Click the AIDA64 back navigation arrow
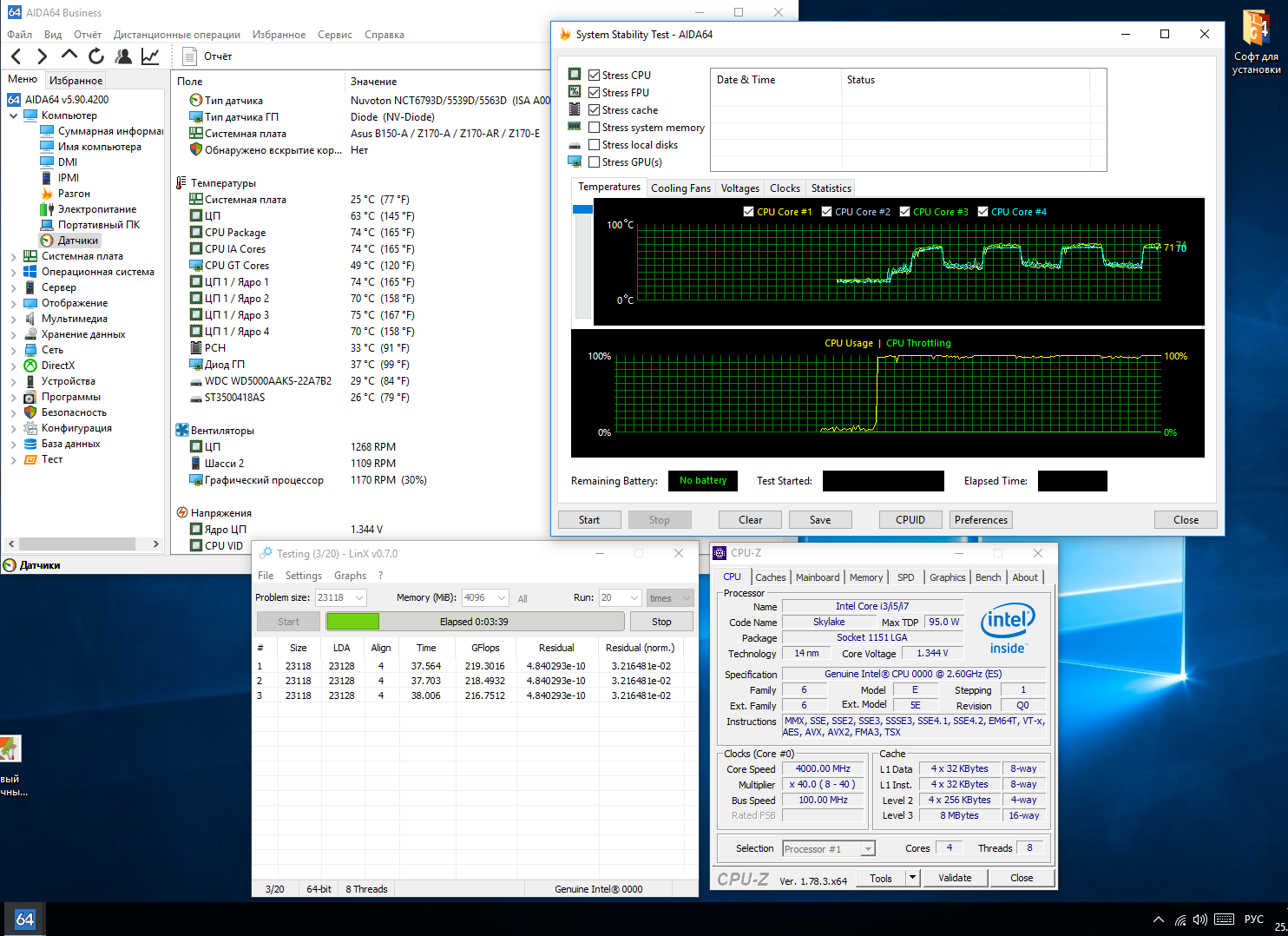The height and width of the screenshot is (936, 1288). [16, 56]
